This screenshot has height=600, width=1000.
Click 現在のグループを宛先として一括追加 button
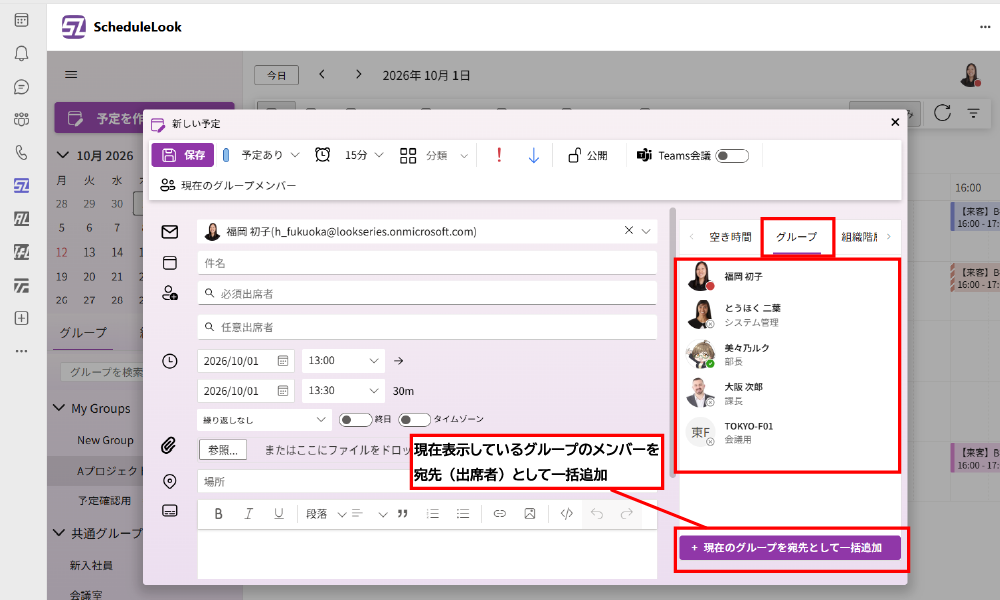(x=790, y=548)
